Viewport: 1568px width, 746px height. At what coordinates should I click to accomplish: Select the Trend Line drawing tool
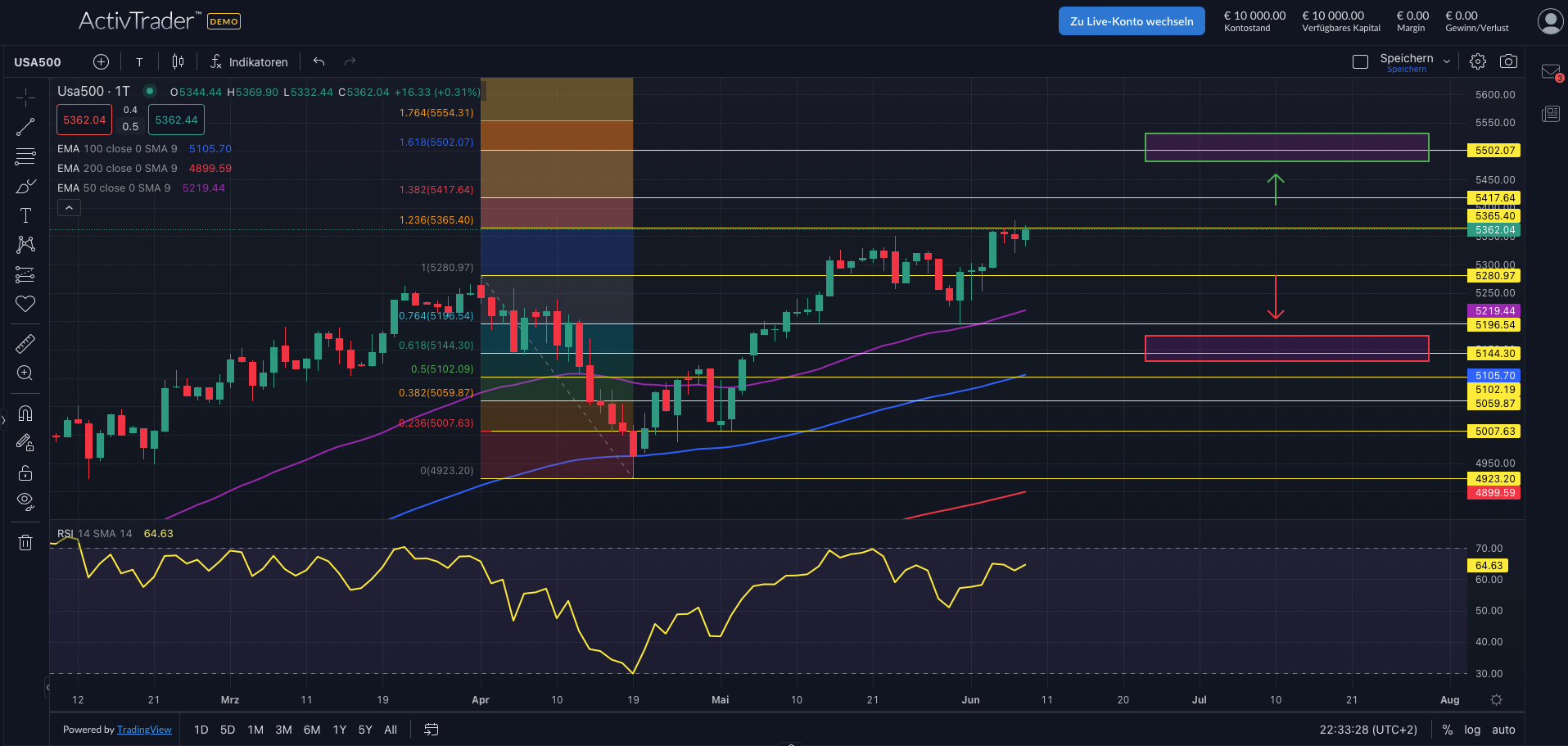point(25,126)
